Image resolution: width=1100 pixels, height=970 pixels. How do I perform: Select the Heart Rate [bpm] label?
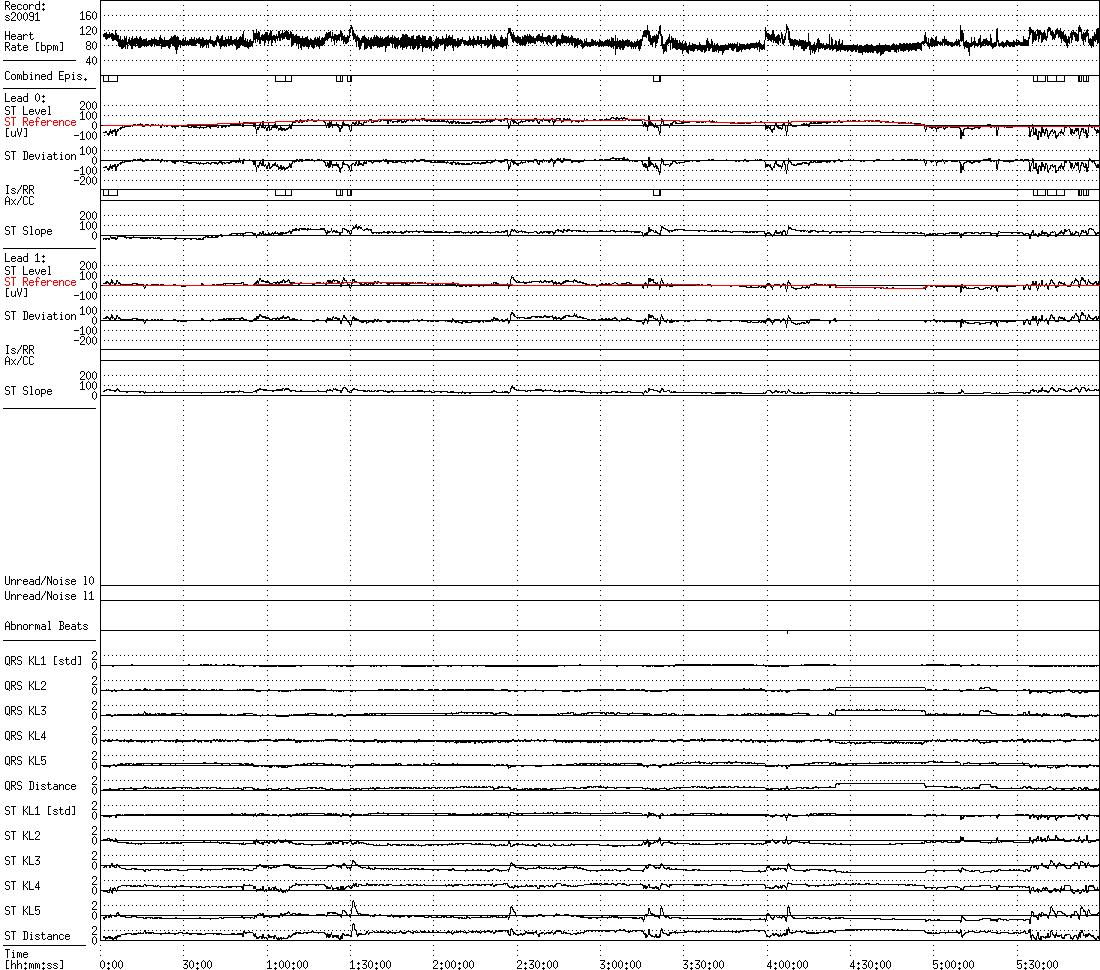[34, 41]
